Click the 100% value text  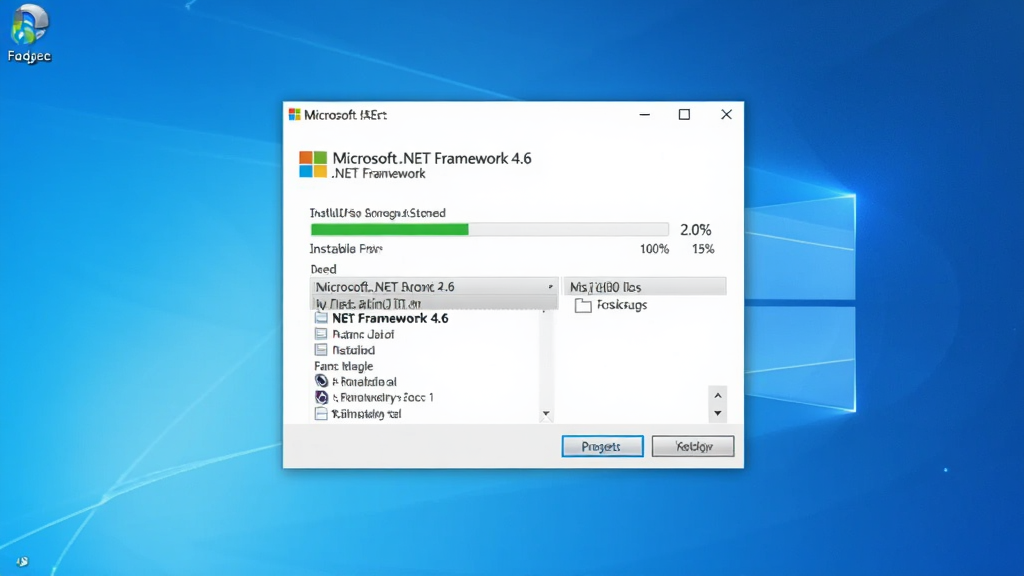pyautogui.click(x=654, y=249)
